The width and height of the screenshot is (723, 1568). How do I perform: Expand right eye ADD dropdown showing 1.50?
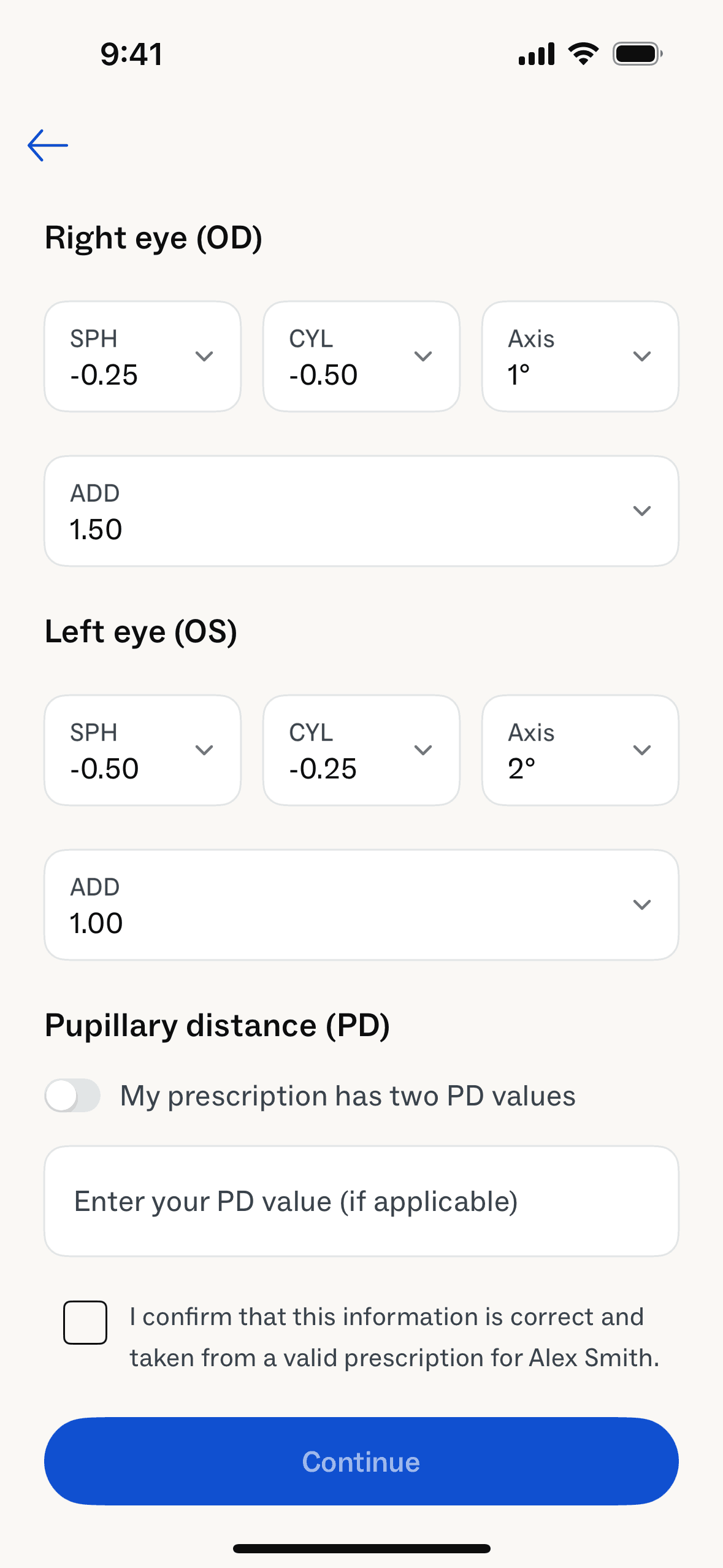click(361, 511)
